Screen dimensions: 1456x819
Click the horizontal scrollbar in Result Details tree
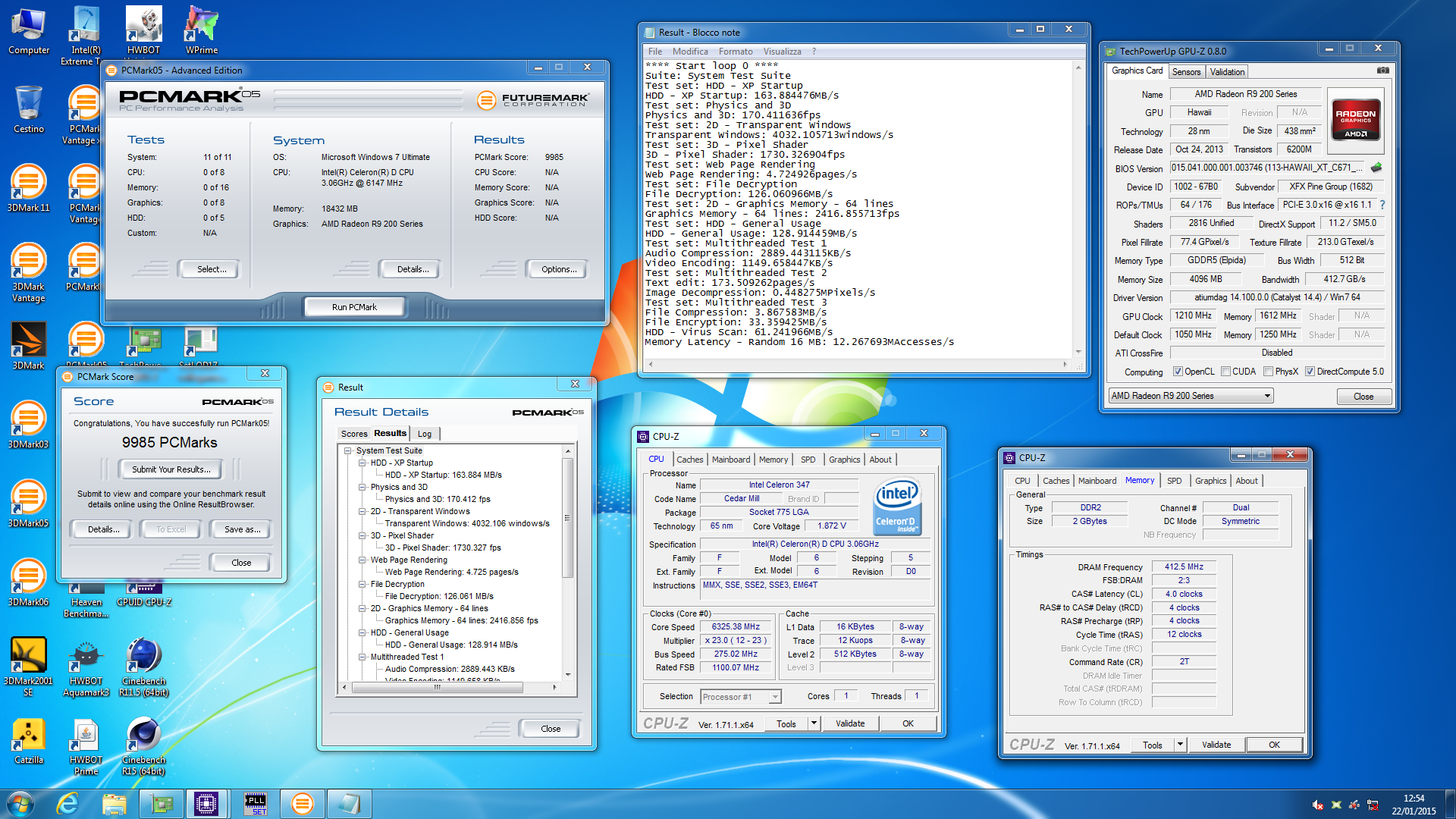(x=438, y=687)
